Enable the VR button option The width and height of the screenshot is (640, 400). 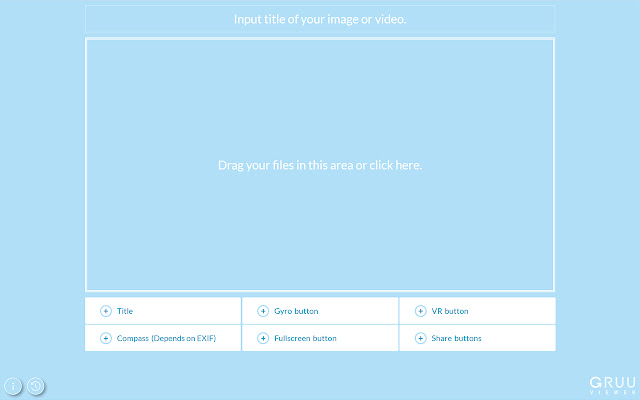click(x=449, y=311)
